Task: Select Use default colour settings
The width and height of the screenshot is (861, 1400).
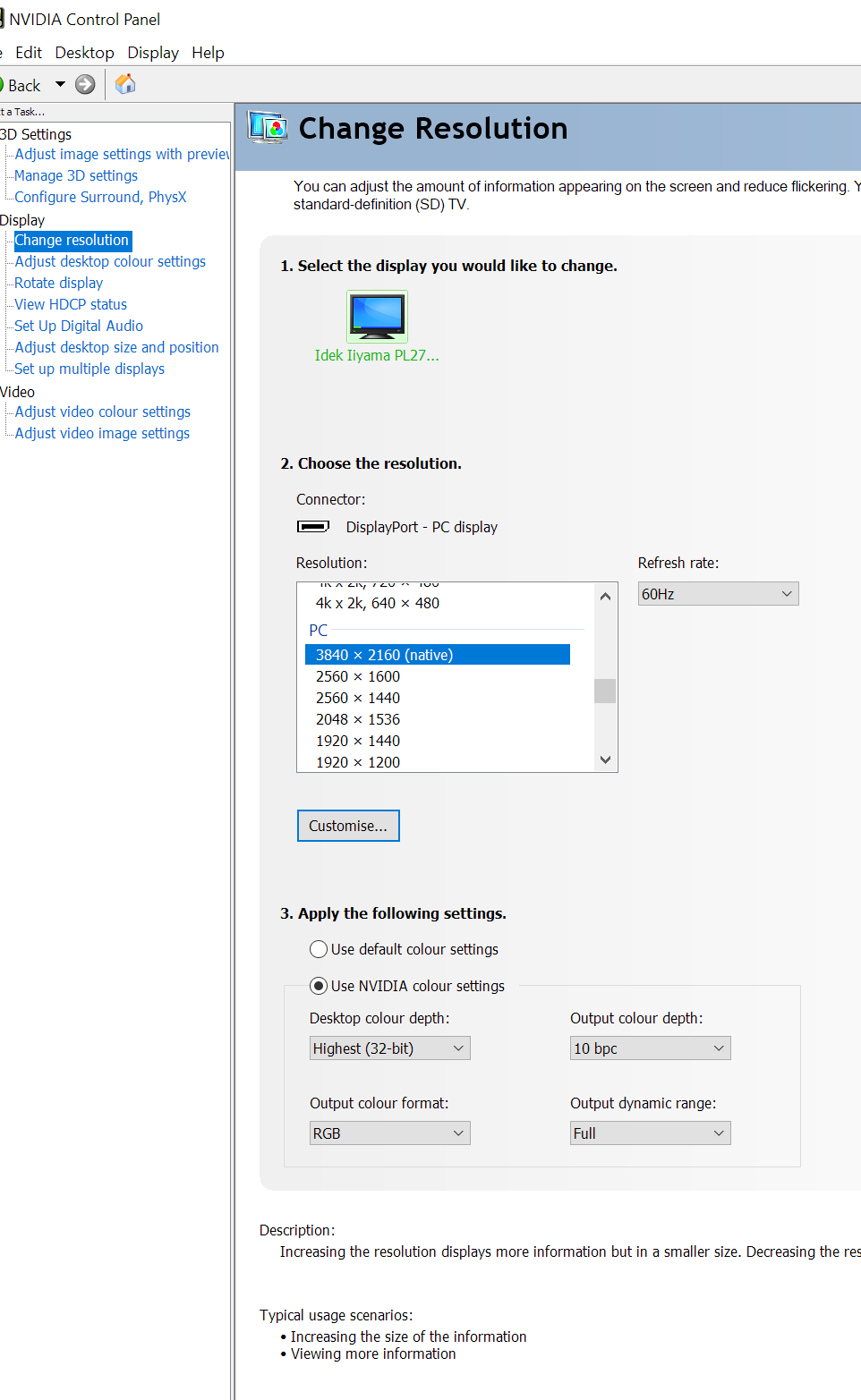Action: 319,949
